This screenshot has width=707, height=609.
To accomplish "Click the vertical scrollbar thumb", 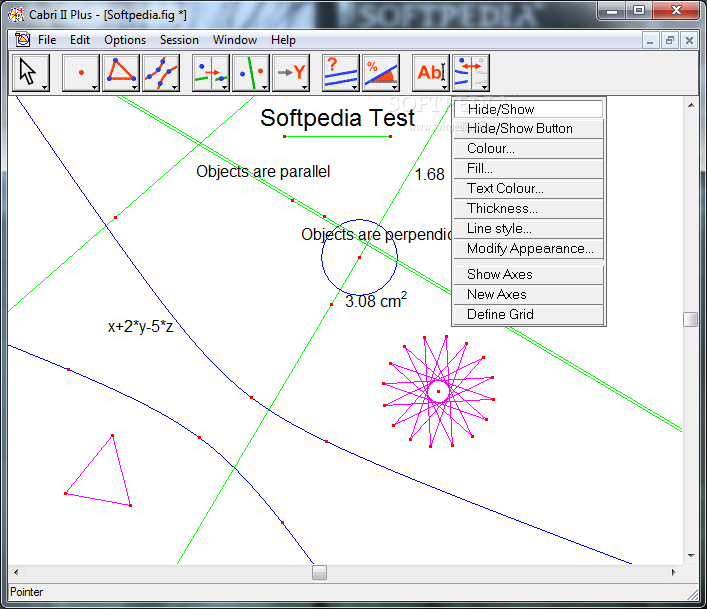I will [x=690, y=319].
